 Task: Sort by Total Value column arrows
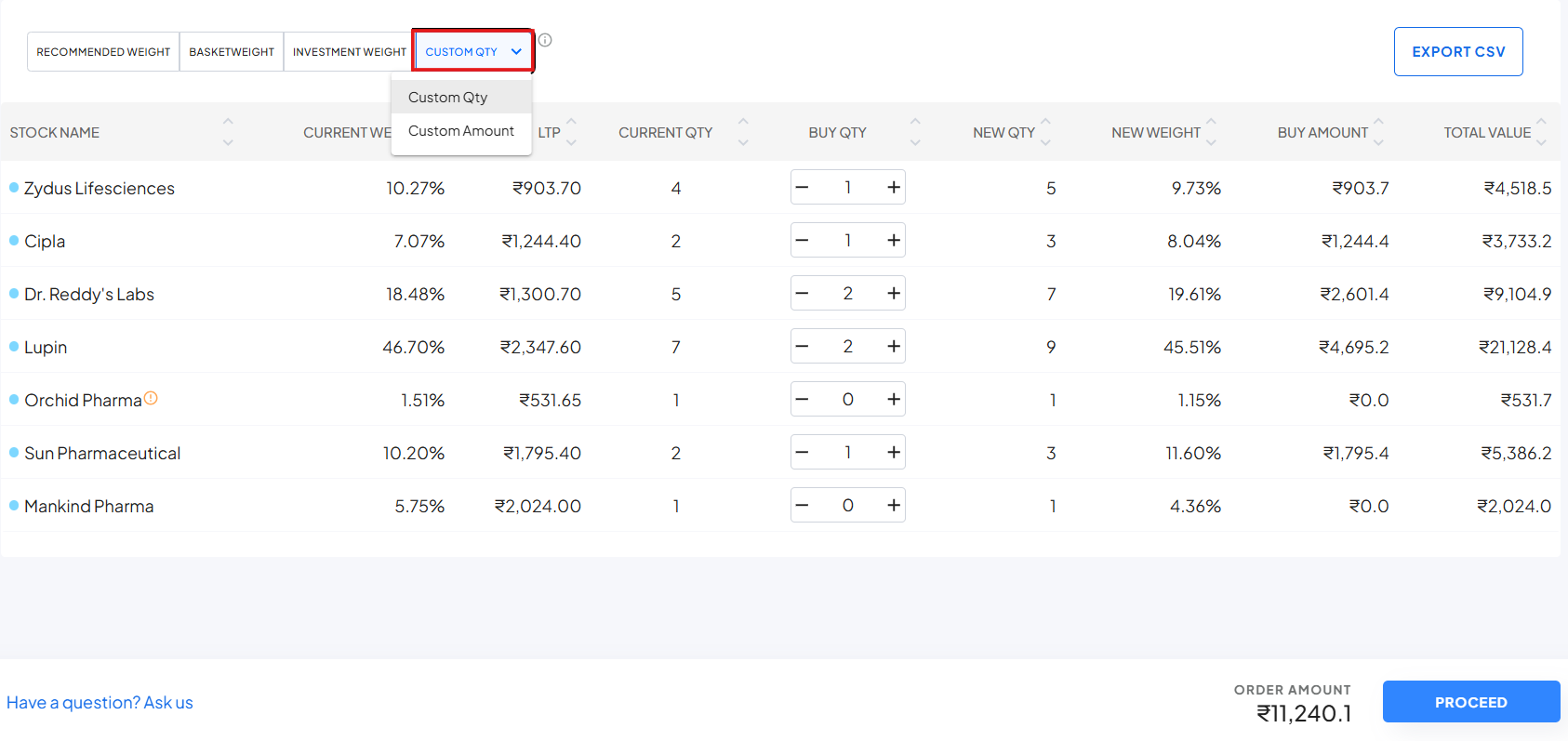coord(1541,132)
